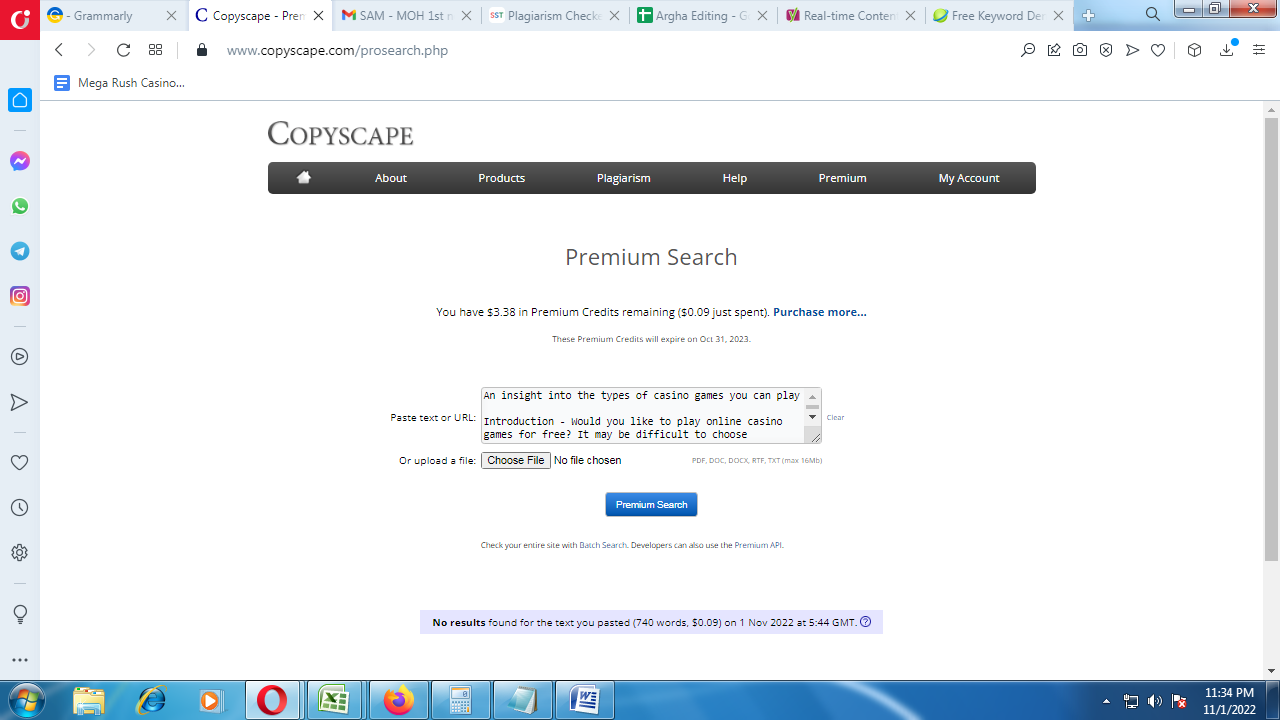Viewport: 1280px width, 720px height.
Task: Open Help menu in nav bar
Action: point(735,178)
